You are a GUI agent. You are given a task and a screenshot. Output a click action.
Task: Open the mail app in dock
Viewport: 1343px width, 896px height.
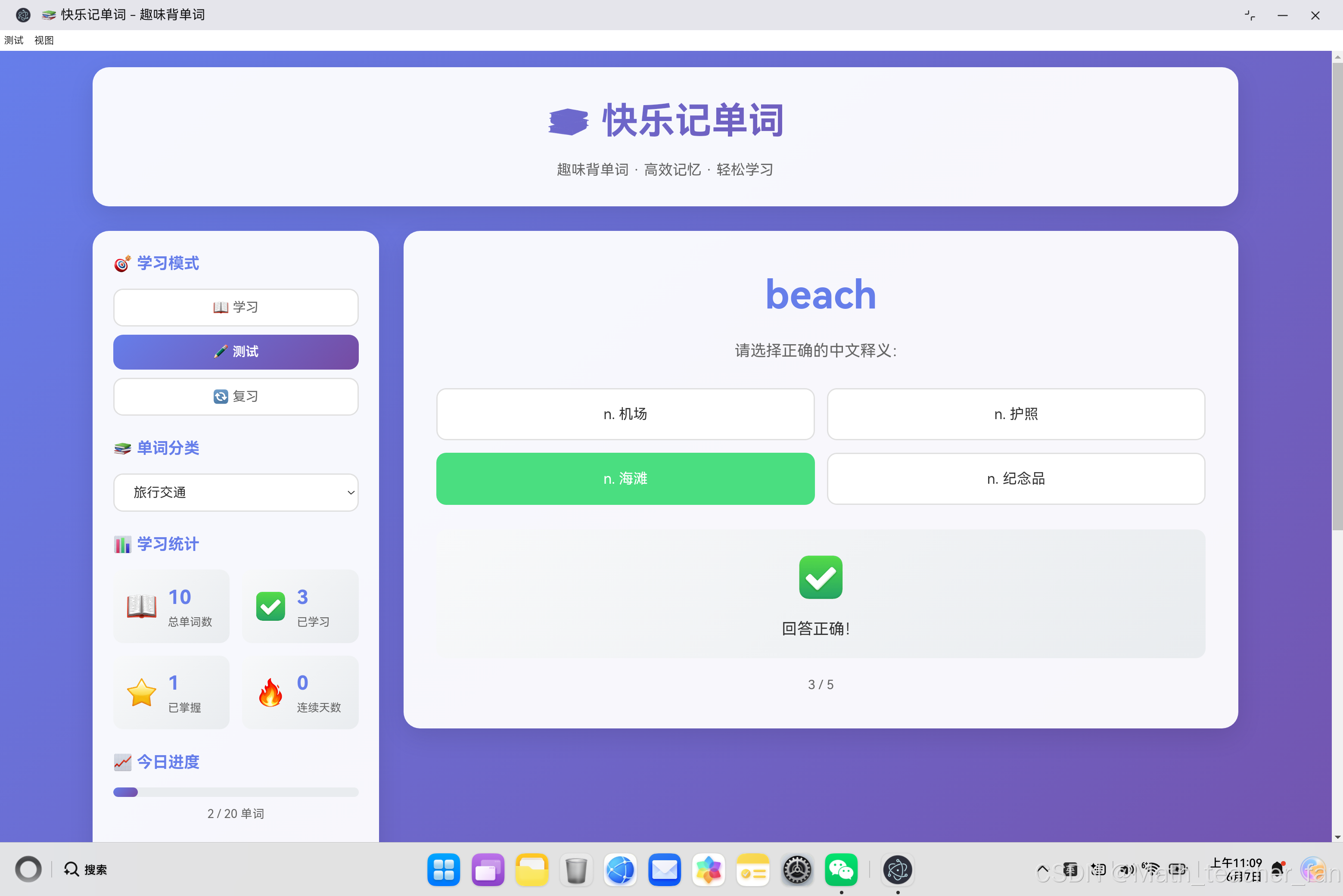coord(664,870)
